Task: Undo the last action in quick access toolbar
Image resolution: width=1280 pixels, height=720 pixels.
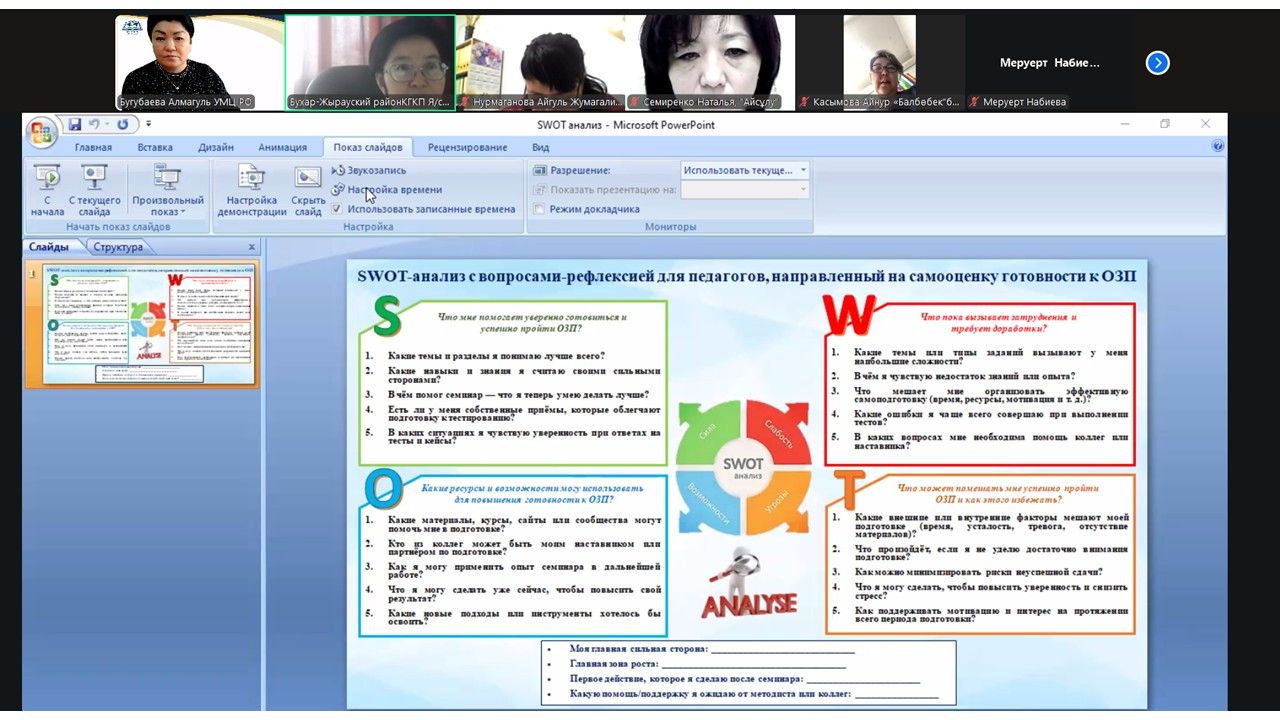Action: point(94,125)
